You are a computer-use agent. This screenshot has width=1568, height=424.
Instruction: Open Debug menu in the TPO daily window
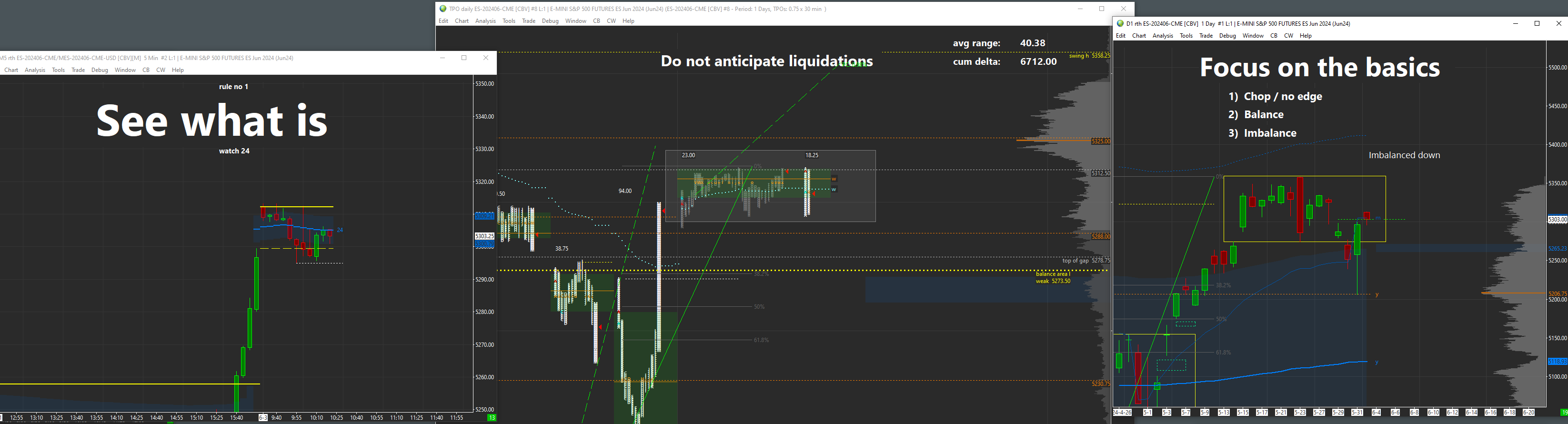pos(550,20)
